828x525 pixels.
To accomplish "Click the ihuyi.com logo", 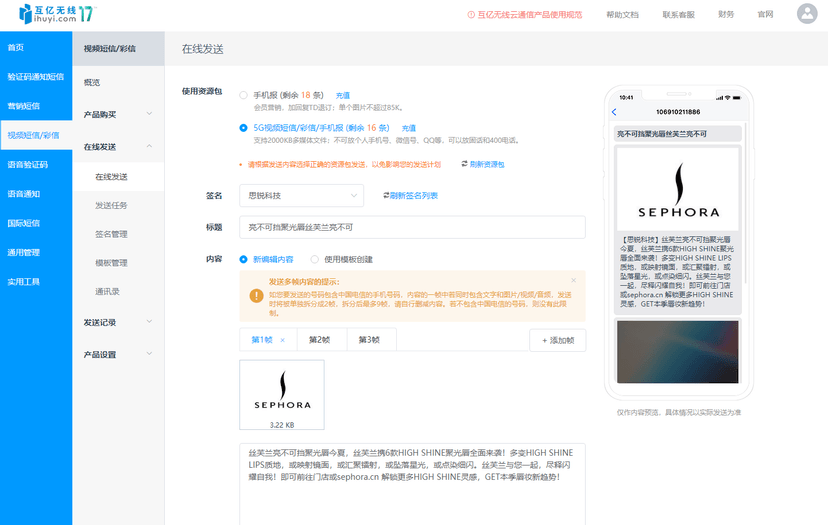I will [57, 14].
